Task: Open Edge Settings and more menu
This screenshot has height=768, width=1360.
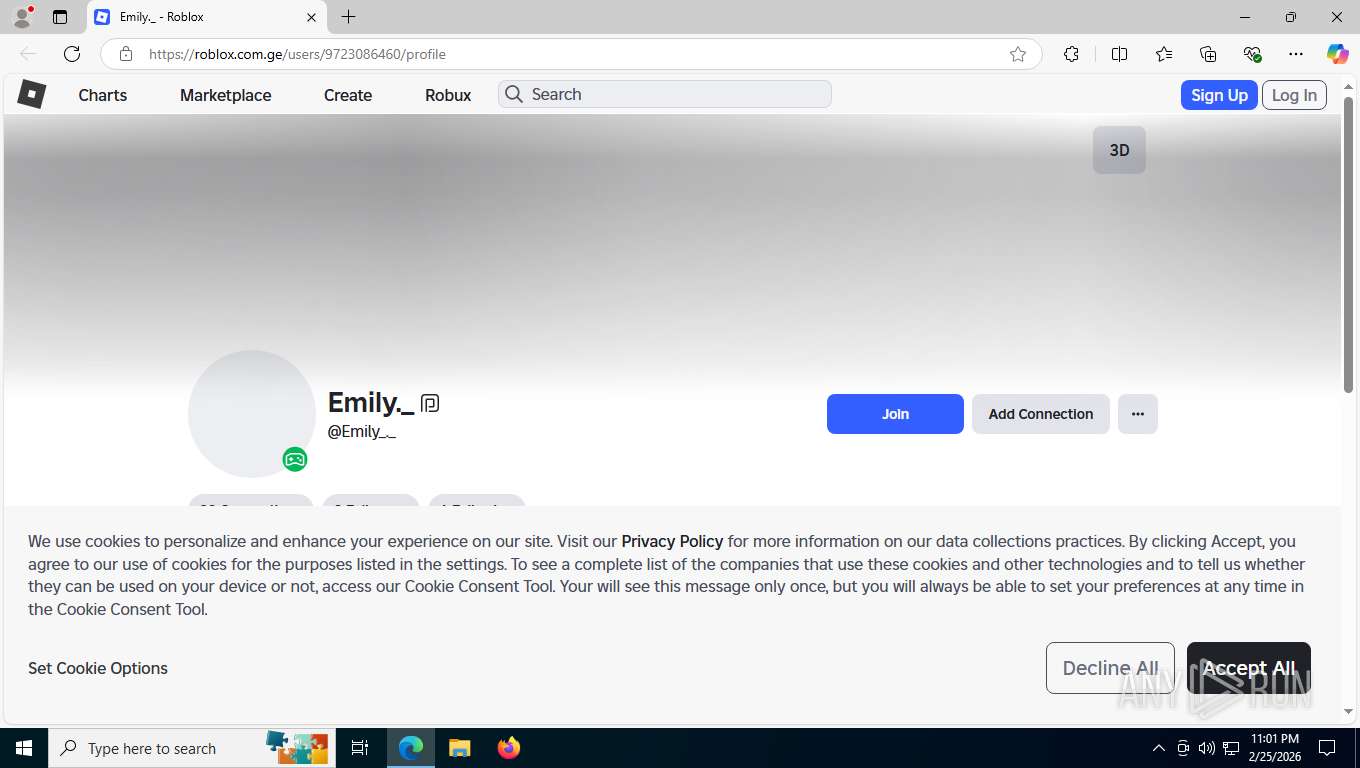Action: 1296,54
